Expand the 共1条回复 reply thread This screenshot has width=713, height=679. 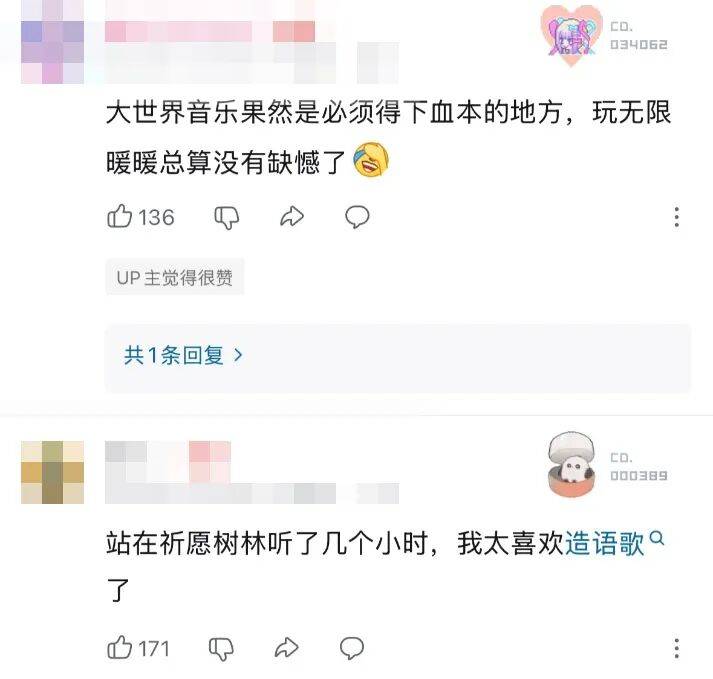183,355
